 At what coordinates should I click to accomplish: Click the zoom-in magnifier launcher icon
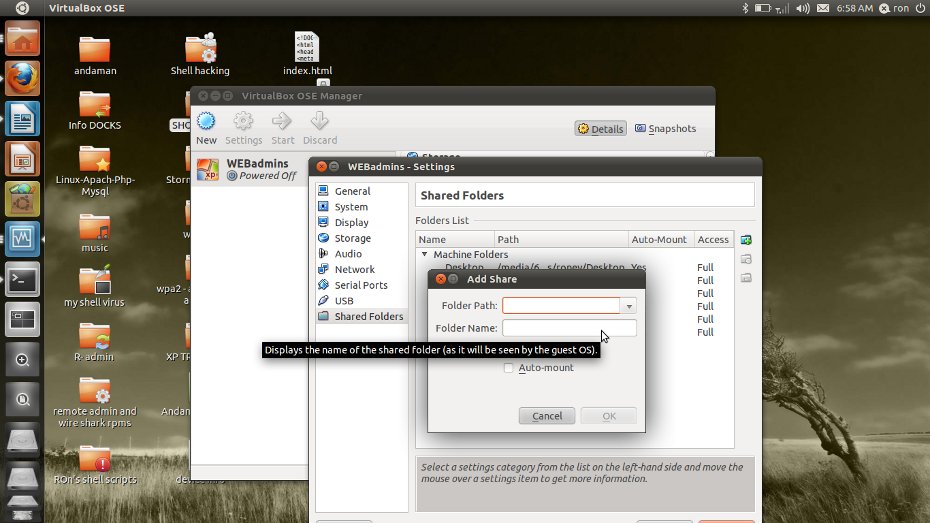tap(23, 360)
